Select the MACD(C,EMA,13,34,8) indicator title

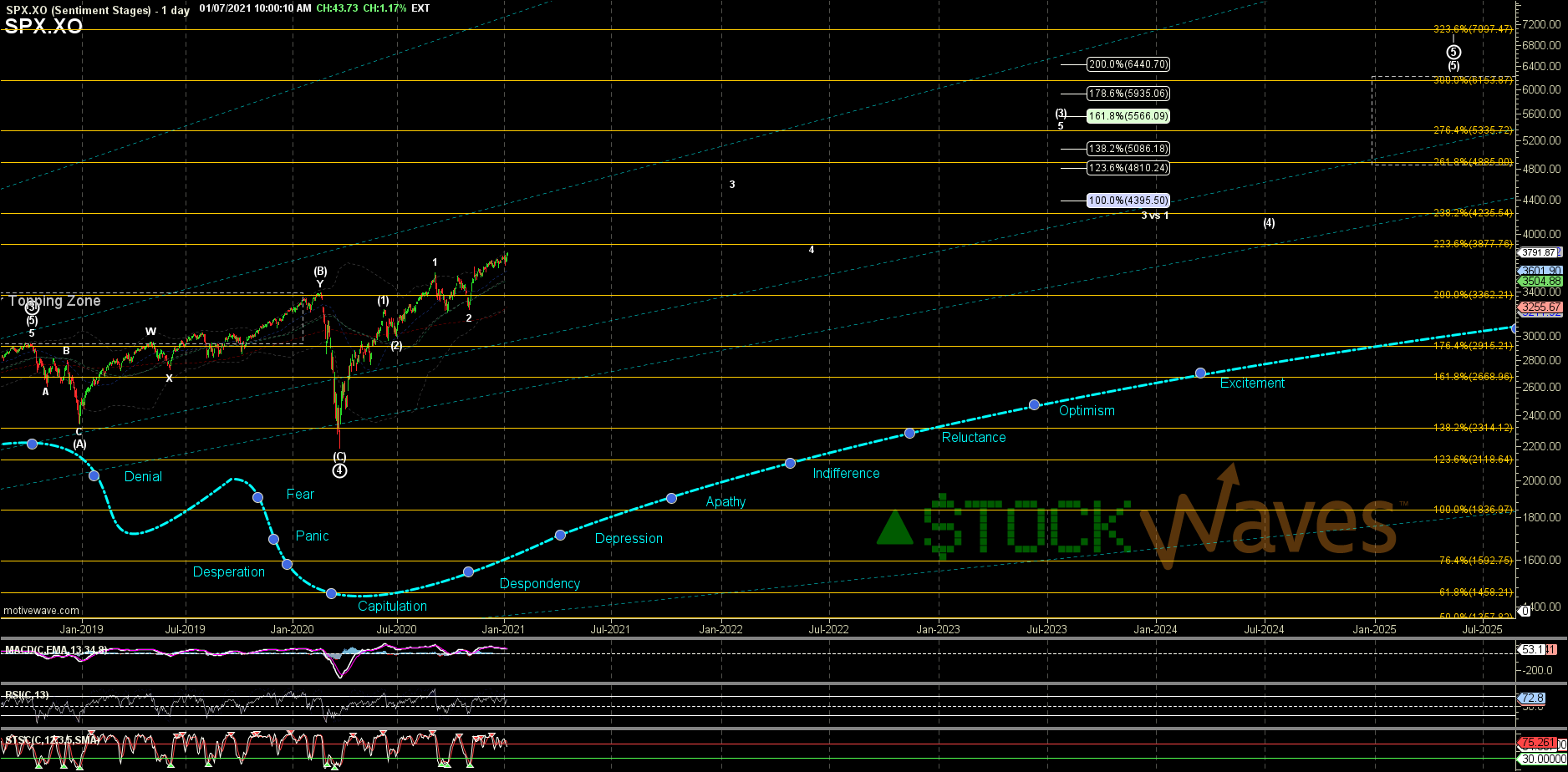coord(55,650)
